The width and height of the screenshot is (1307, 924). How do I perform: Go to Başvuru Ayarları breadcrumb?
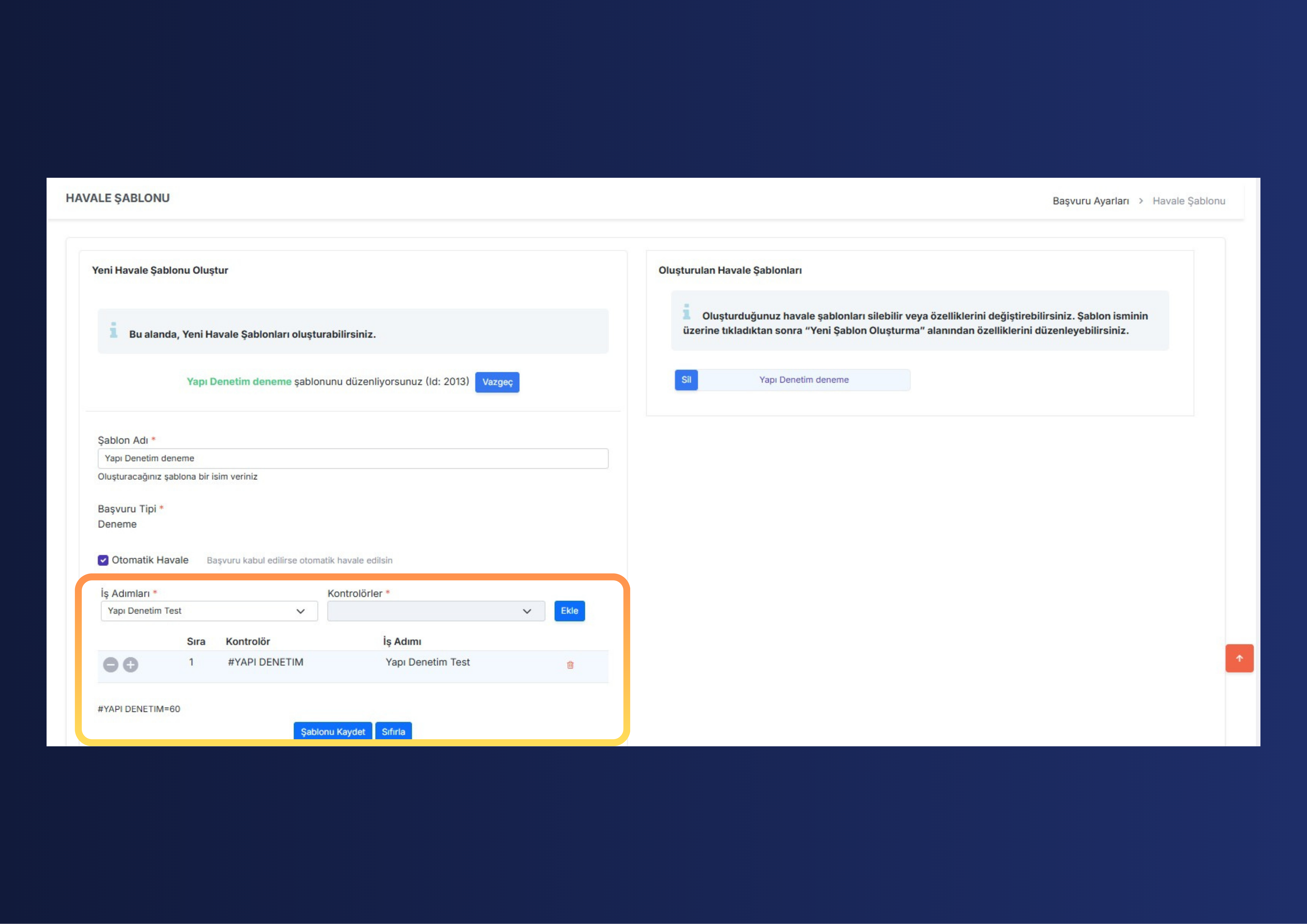pos(1091,201)
